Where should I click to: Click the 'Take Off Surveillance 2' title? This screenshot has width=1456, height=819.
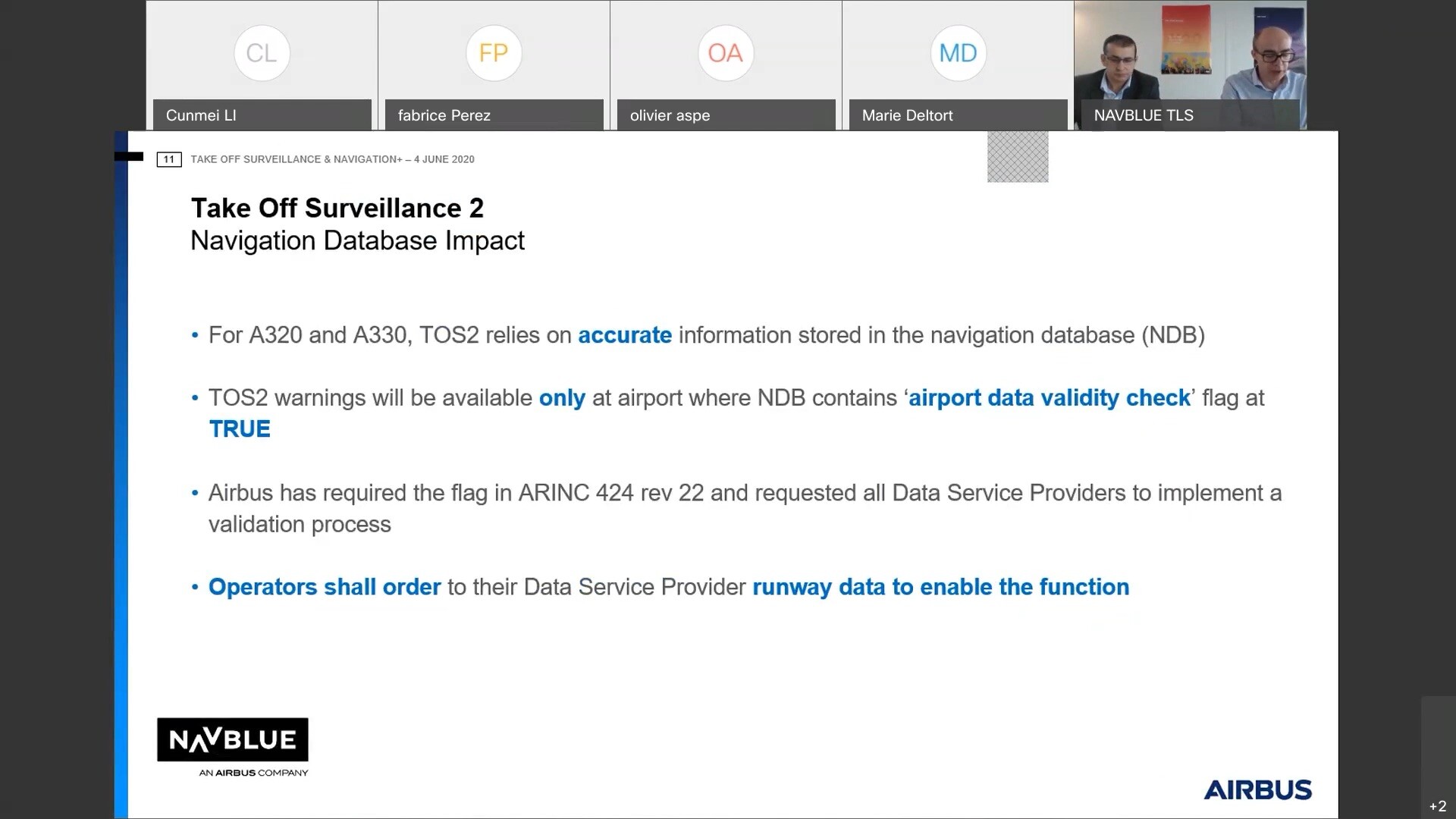pos(337,208)
